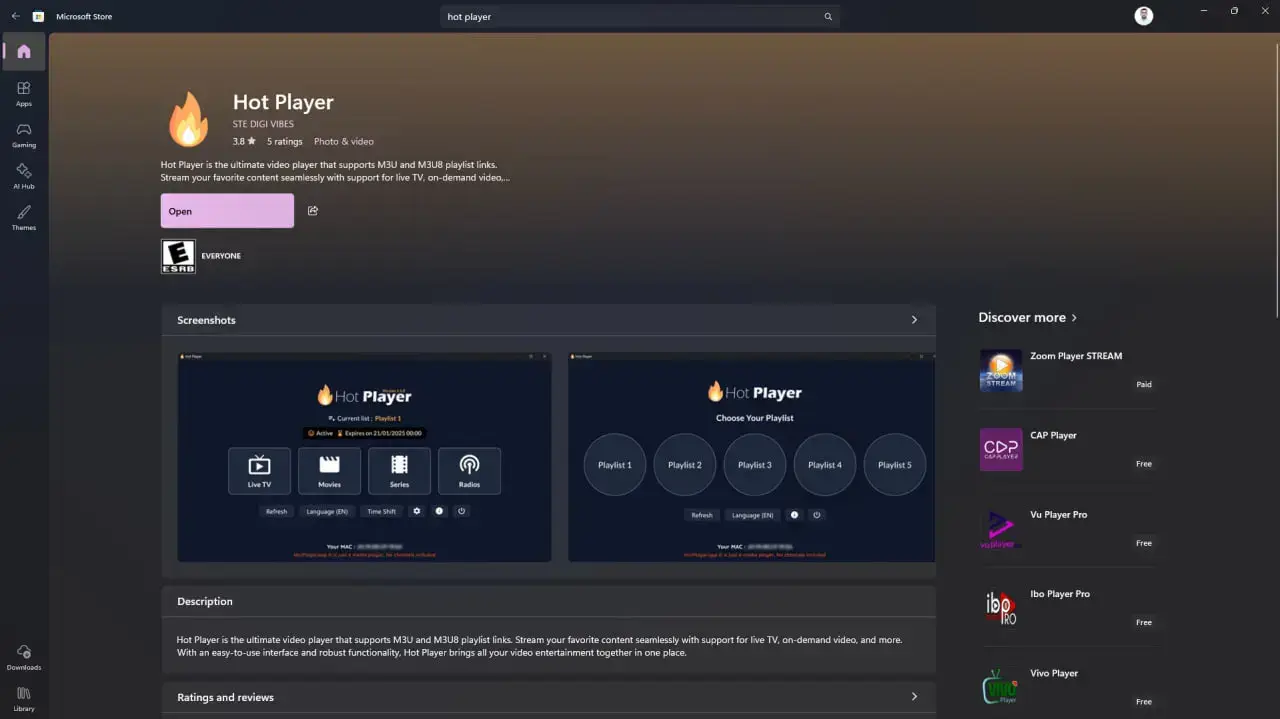1280x719 pixels.
Task: Click Ratings and reviews header
Action: click(549, 697)
